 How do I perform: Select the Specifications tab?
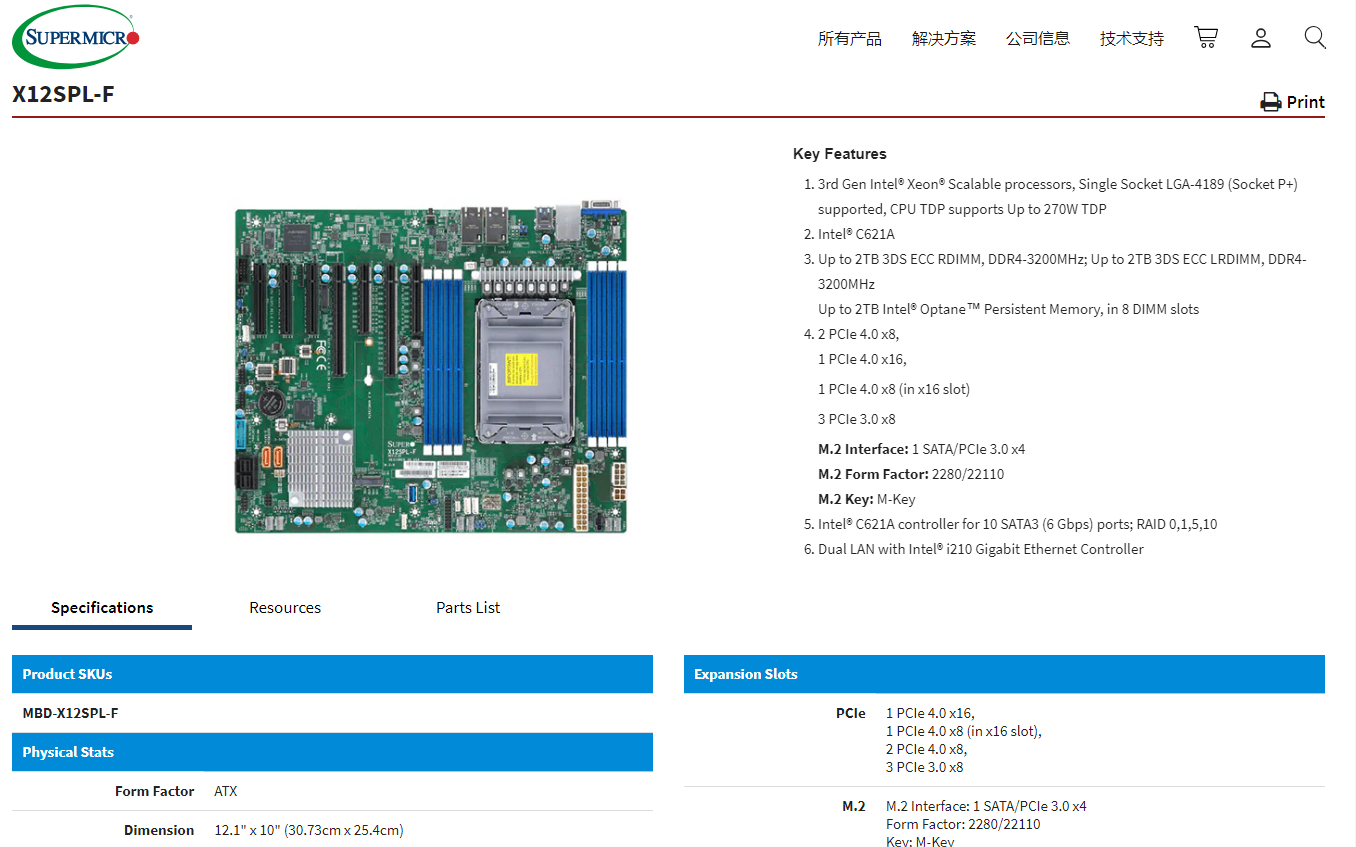point(102,608)
